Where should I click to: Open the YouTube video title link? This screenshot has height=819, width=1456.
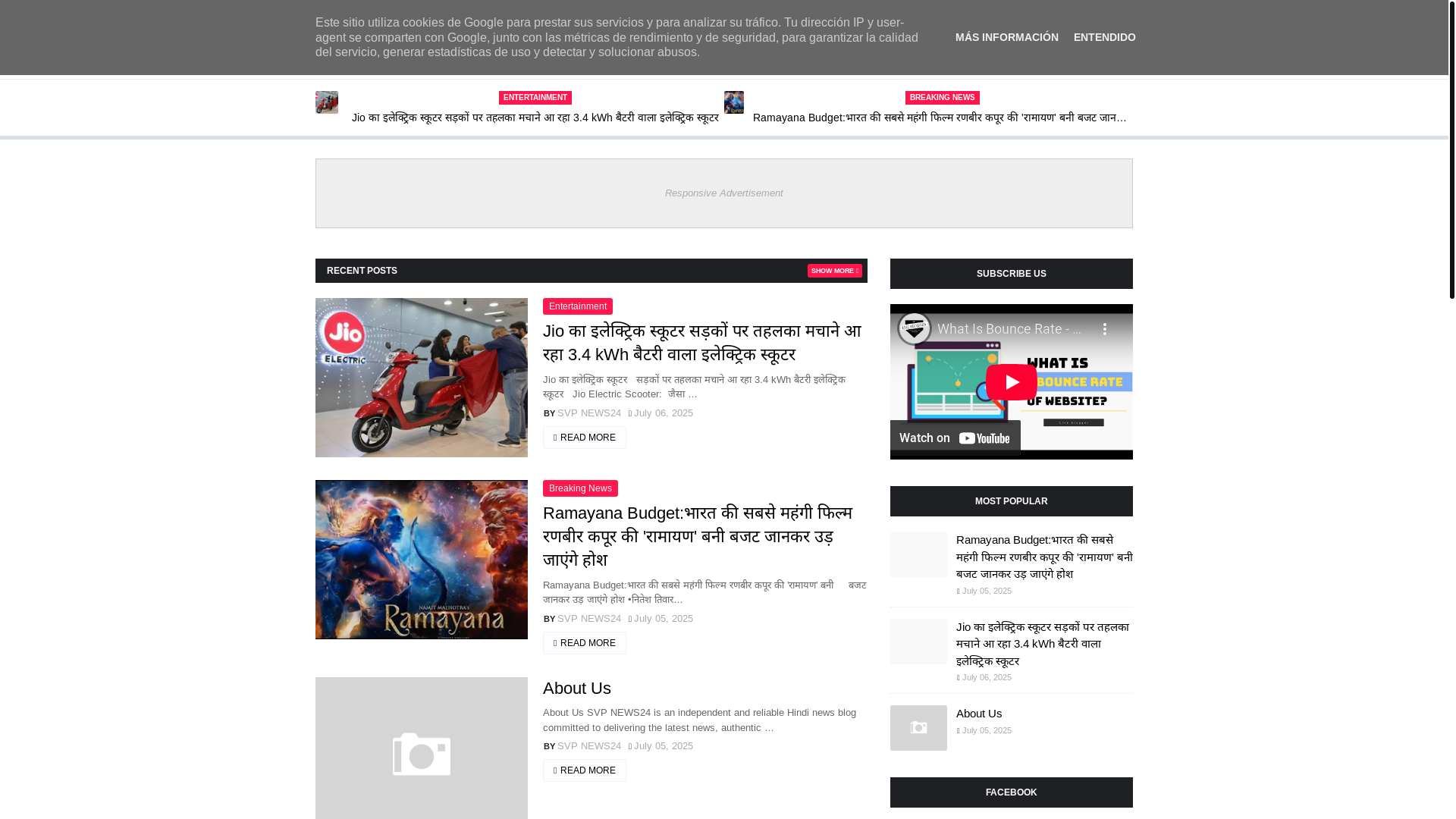coord(1011,329)
